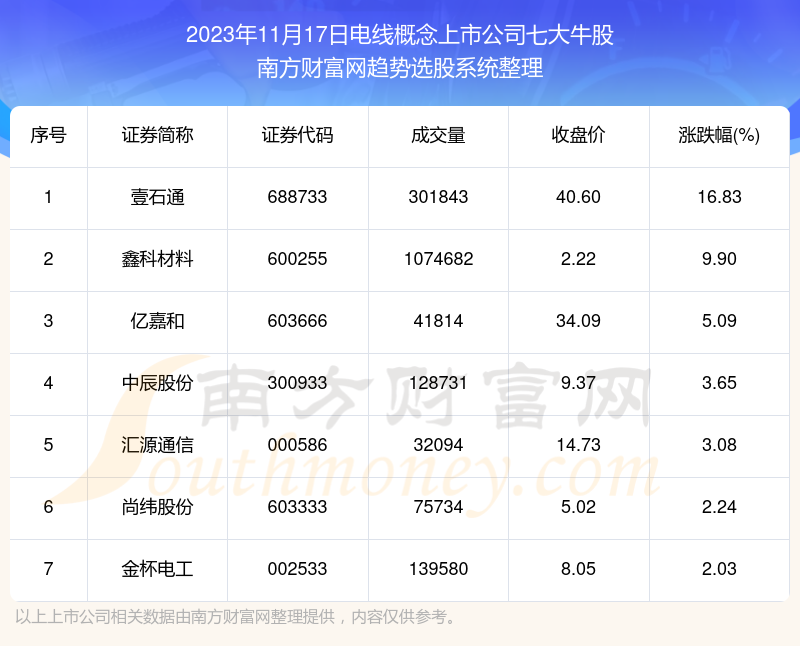Image resolution: width=800 pixels, height=646 pixels.
Task: Click closing price 8.05
Action: point(578,569)
